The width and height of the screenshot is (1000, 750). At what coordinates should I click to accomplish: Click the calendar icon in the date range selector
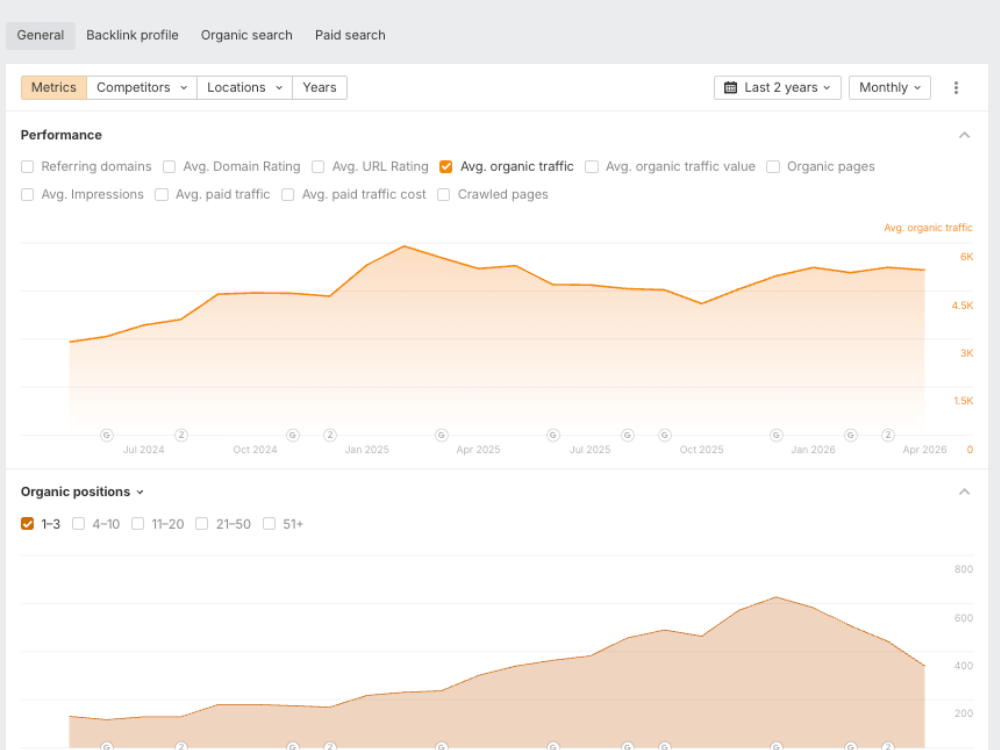(729, 87)
